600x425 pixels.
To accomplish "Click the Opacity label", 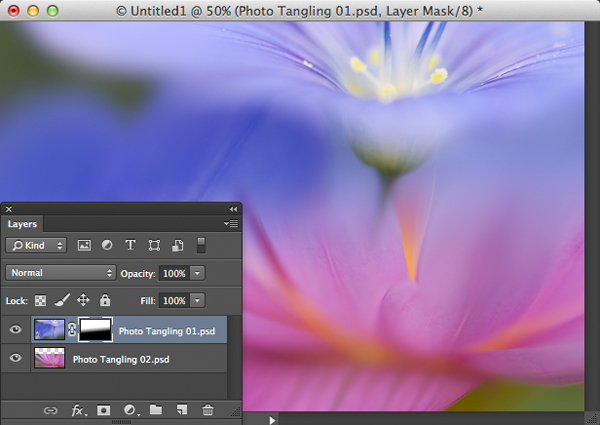I will pyautogui.click(x=138, y=274).
